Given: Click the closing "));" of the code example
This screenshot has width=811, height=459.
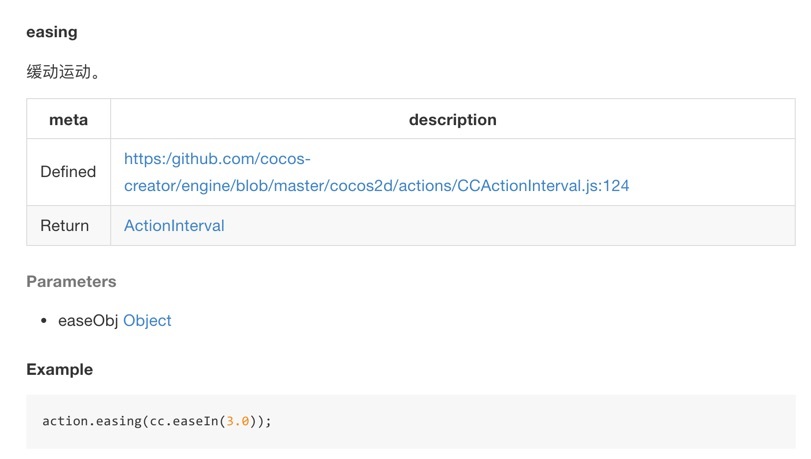Looking at the screenshot, I should tap(261, 421).
